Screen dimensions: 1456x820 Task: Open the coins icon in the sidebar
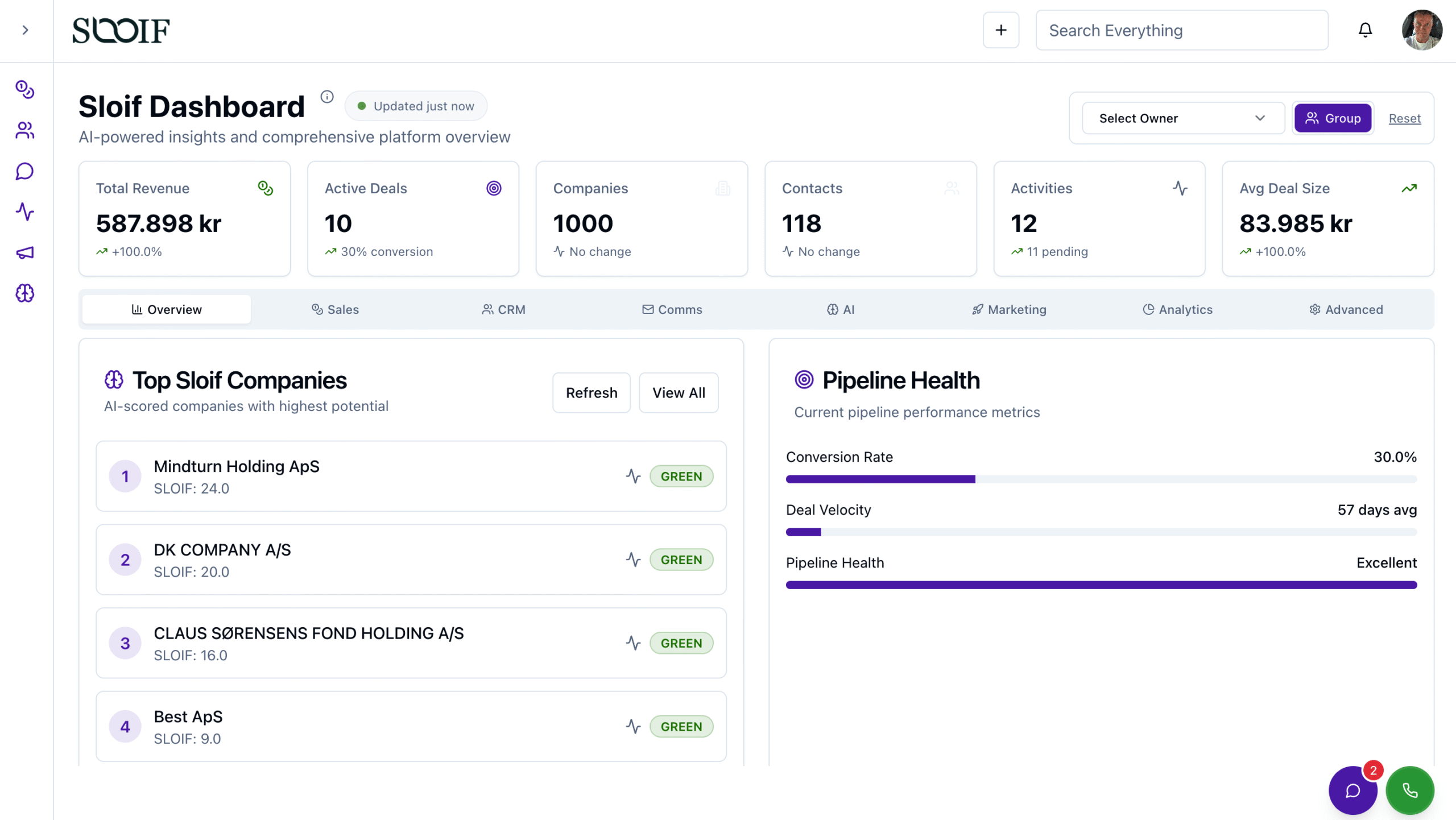click(25, 89)
